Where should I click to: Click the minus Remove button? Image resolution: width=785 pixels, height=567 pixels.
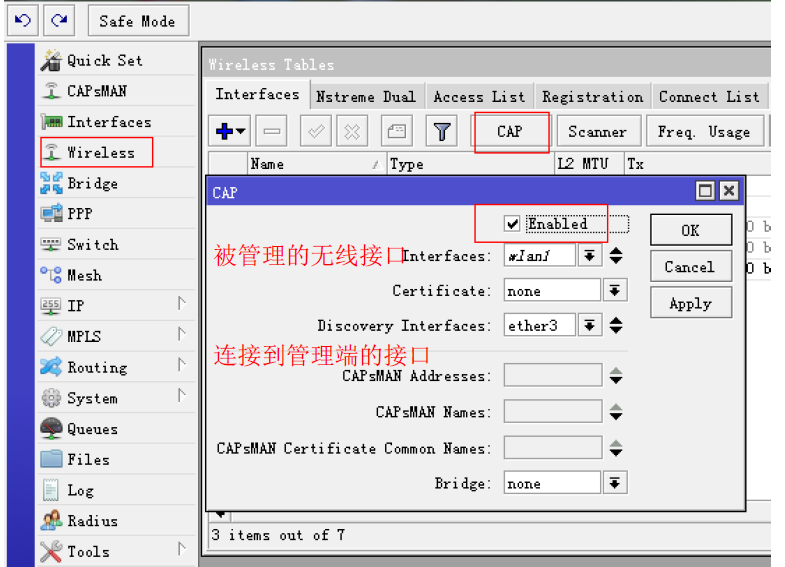272,131
